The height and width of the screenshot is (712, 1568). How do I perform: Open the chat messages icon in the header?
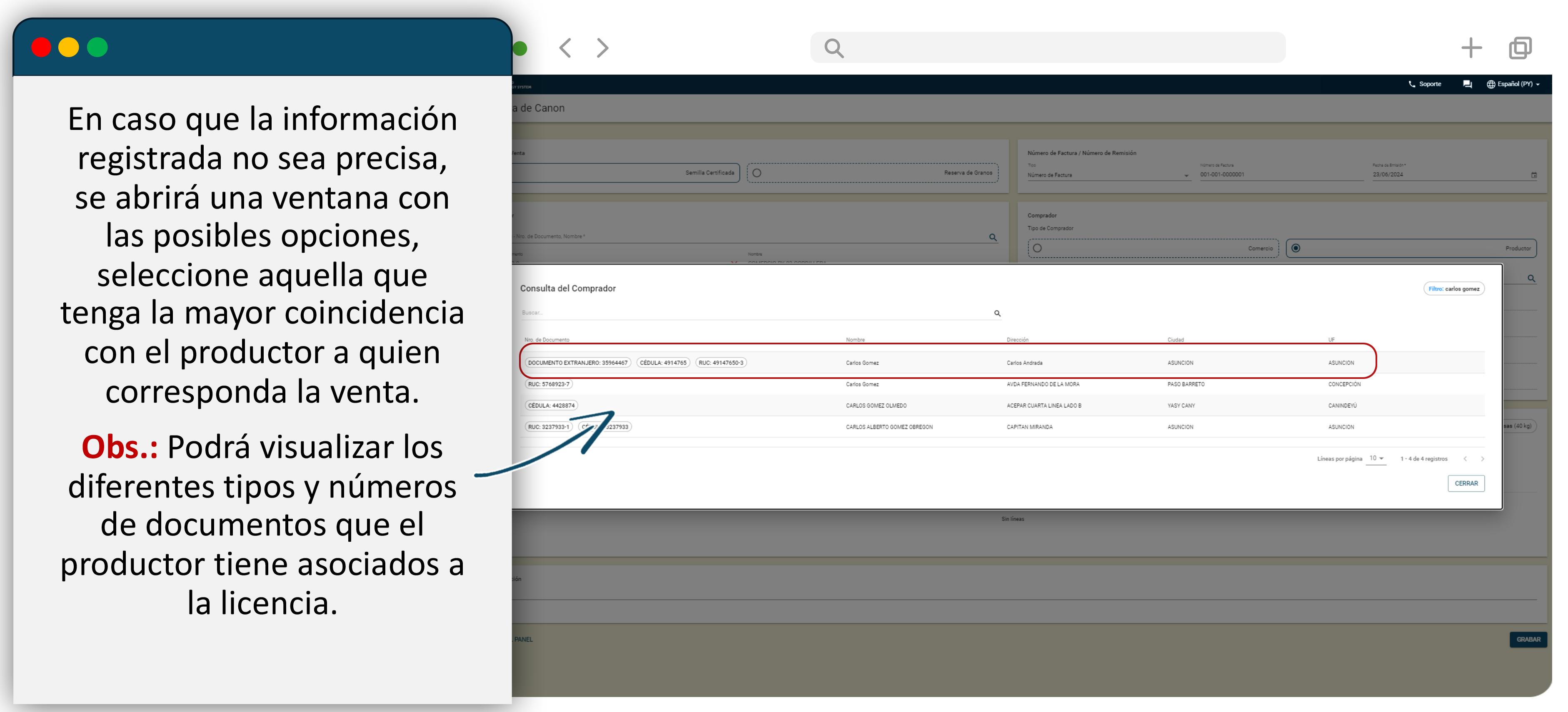coord(1467,84)
